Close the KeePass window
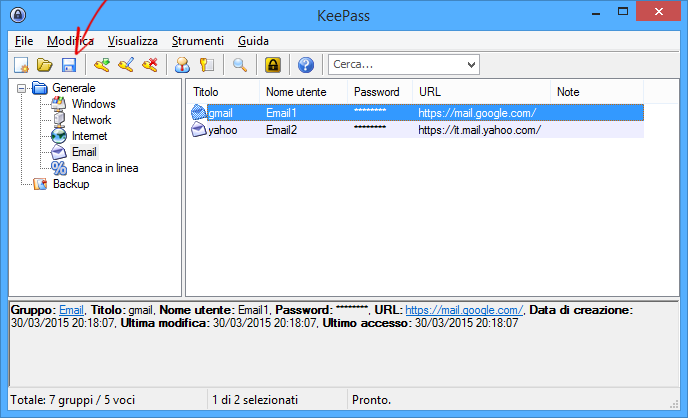The image size is (688, 418). [x=659, y=11]
